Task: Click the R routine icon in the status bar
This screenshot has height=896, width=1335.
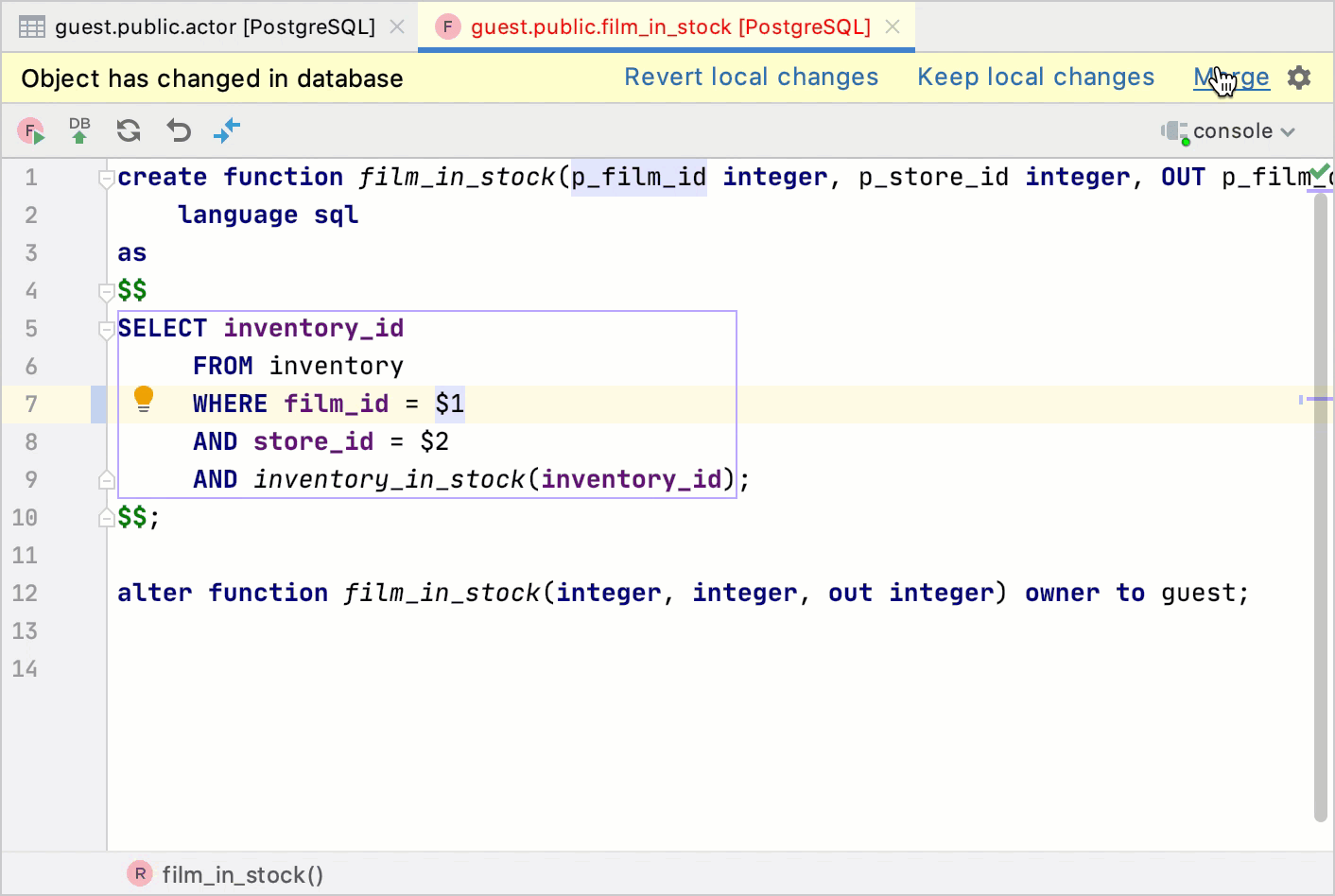Action: (139, 873)
